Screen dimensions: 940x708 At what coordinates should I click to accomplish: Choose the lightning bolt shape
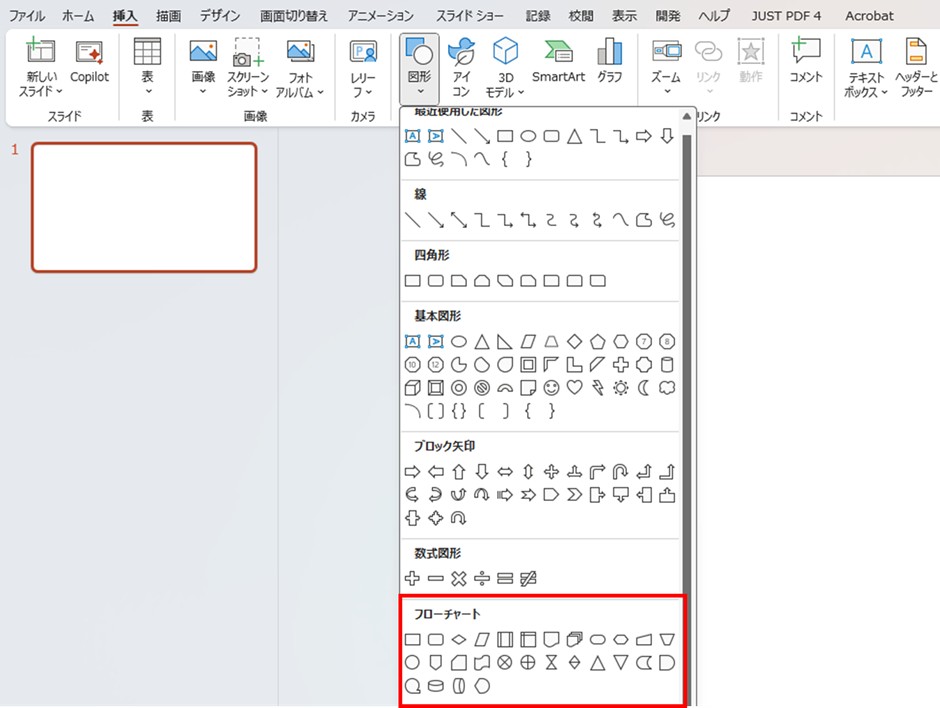tap(598, 387)
